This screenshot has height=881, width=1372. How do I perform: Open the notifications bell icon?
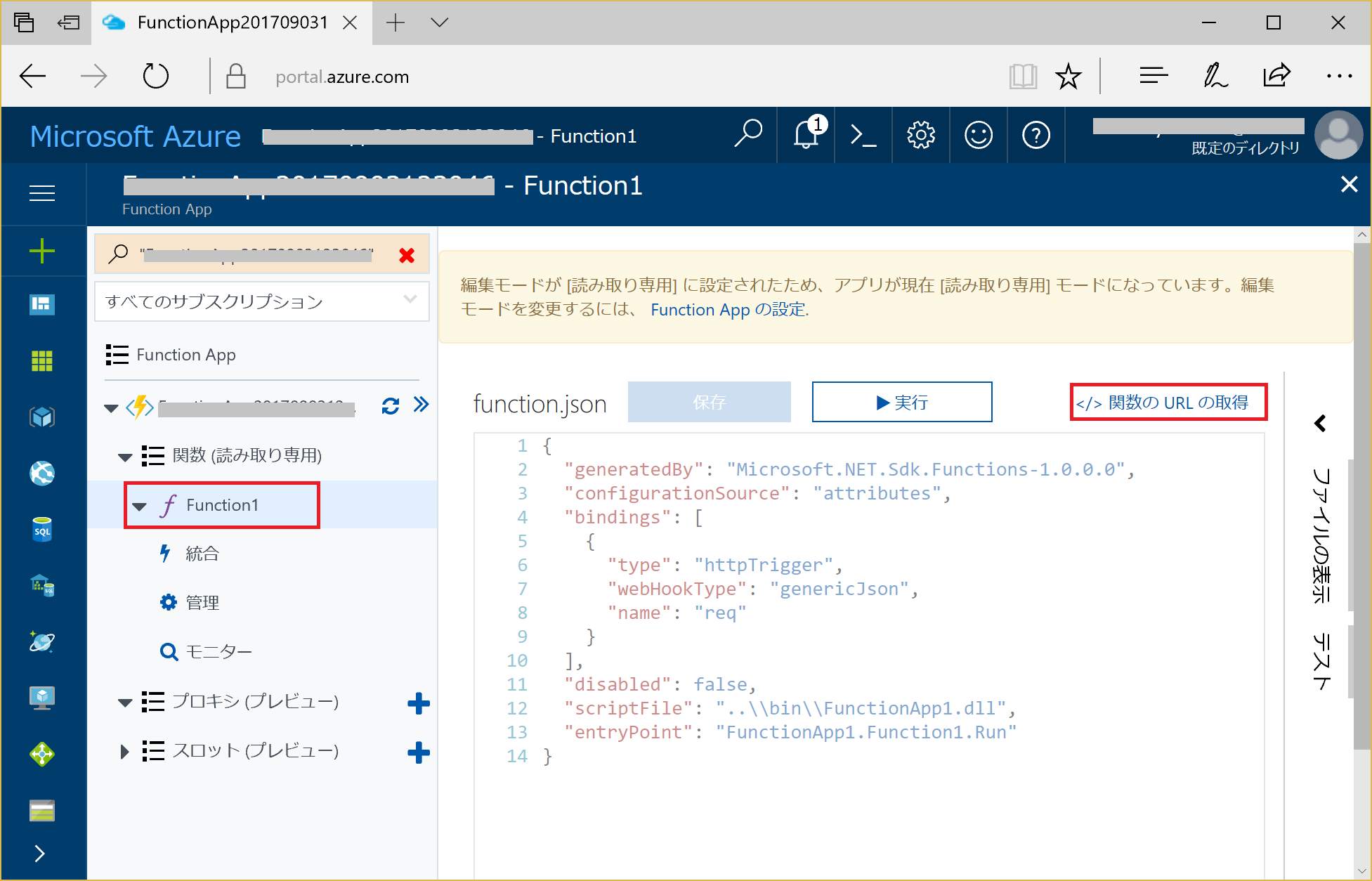click(x=805, y=135)
